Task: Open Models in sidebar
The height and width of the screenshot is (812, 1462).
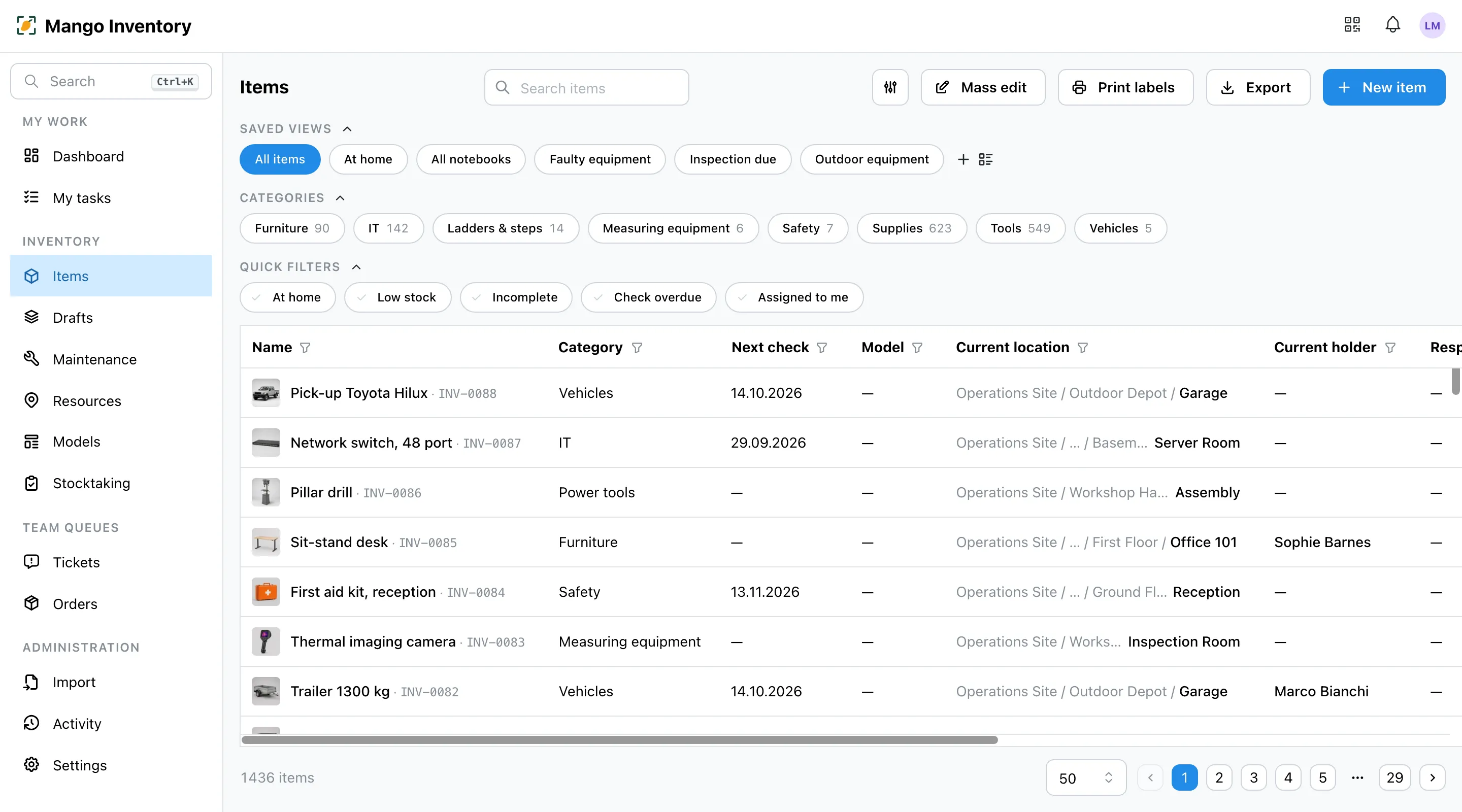Action: click(x=111, y=442)
